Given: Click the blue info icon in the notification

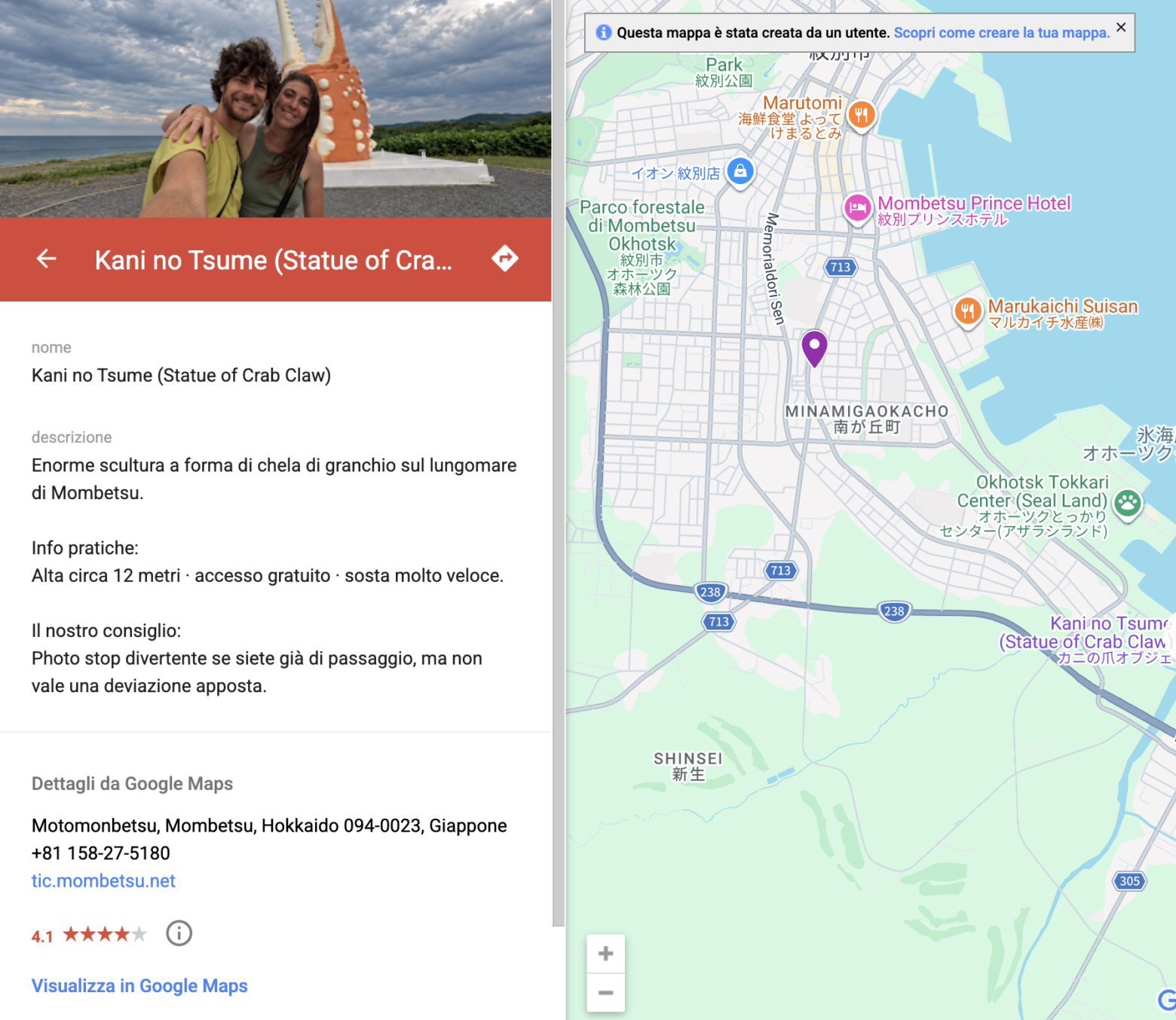Looking at the screenshot, I should [604, 32].
